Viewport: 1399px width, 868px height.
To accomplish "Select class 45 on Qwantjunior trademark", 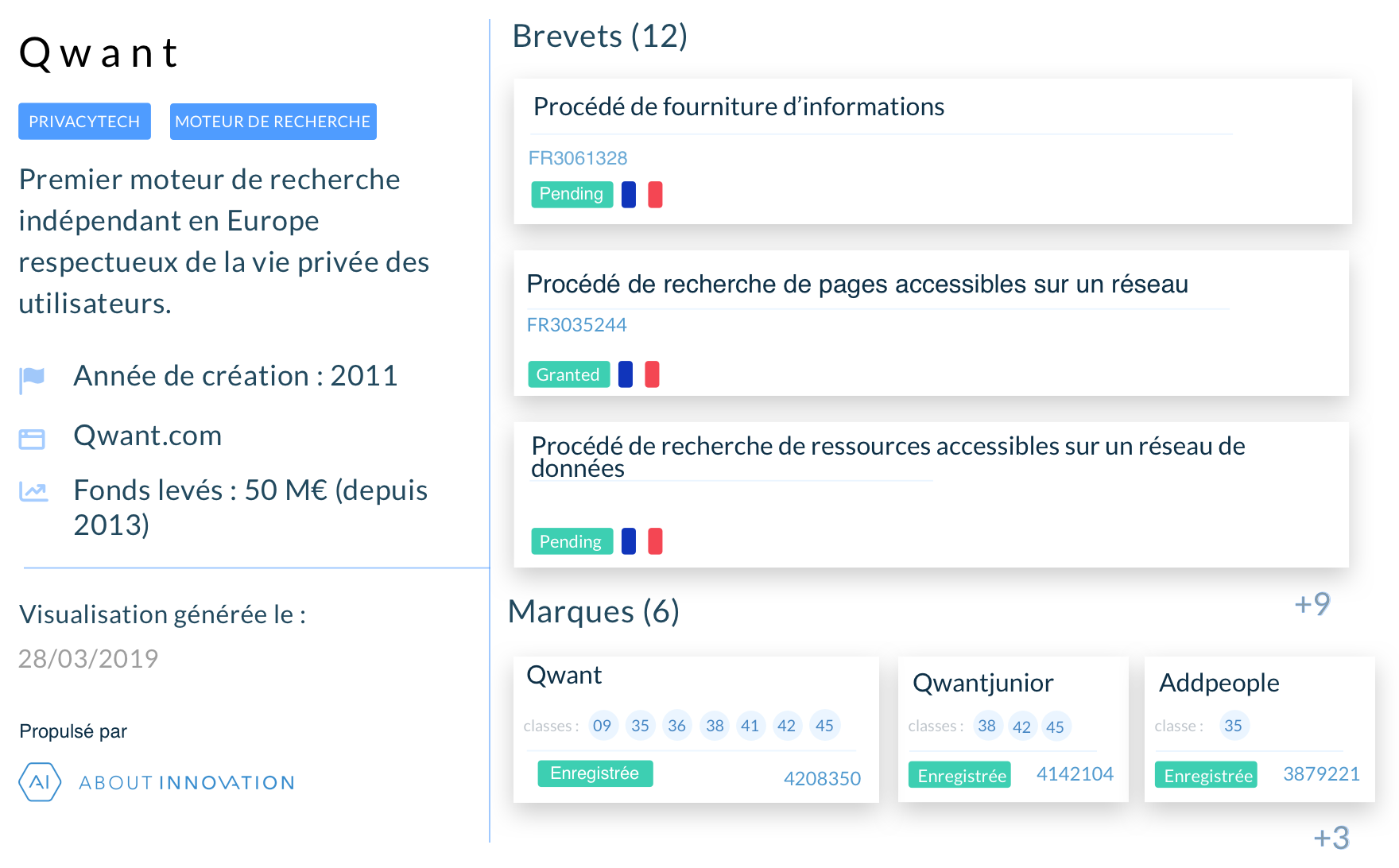I will pos(1056,727).
